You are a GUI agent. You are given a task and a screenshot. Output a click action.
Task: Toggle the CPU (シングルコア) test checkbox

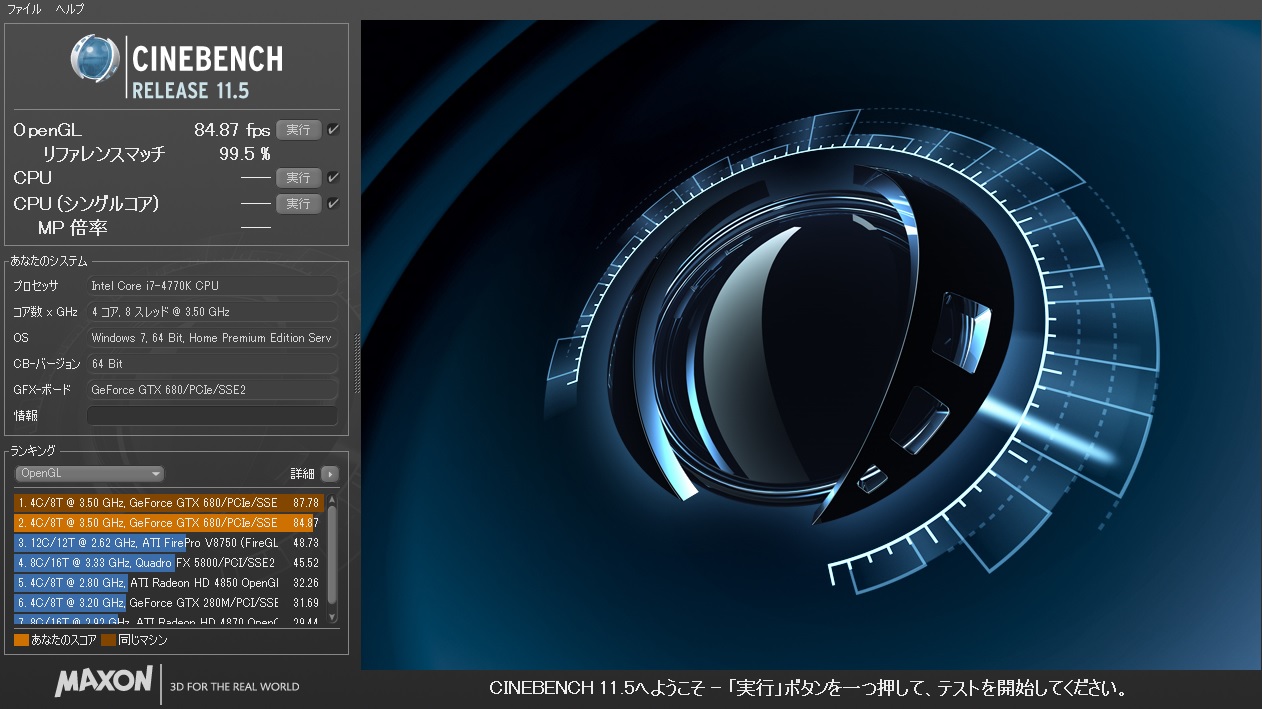(x=333, y=204)
